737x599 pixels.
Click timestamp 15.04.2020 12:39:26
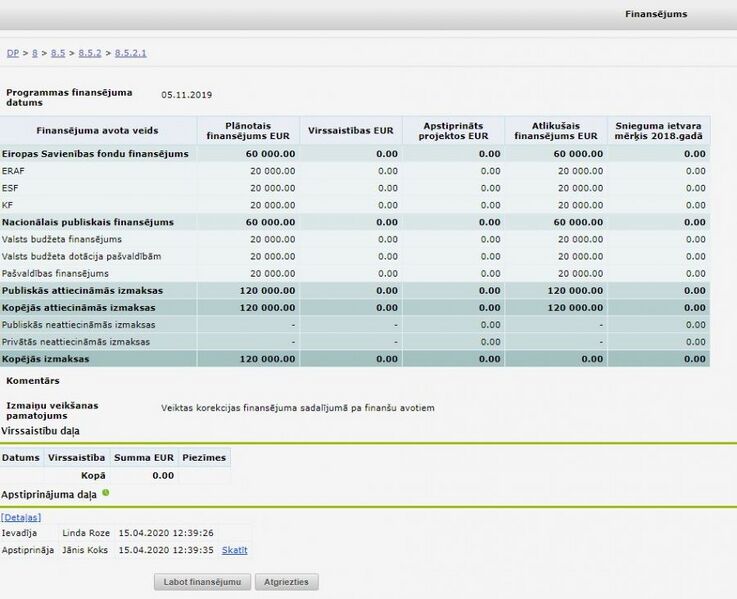tap(166, 533)
